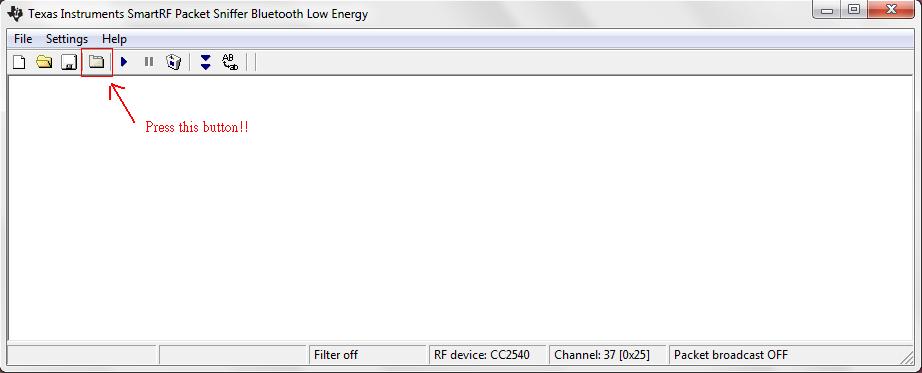Click inside the empty packet list area
The height and width of the screenshot is (373, 922).
[460, 208]
